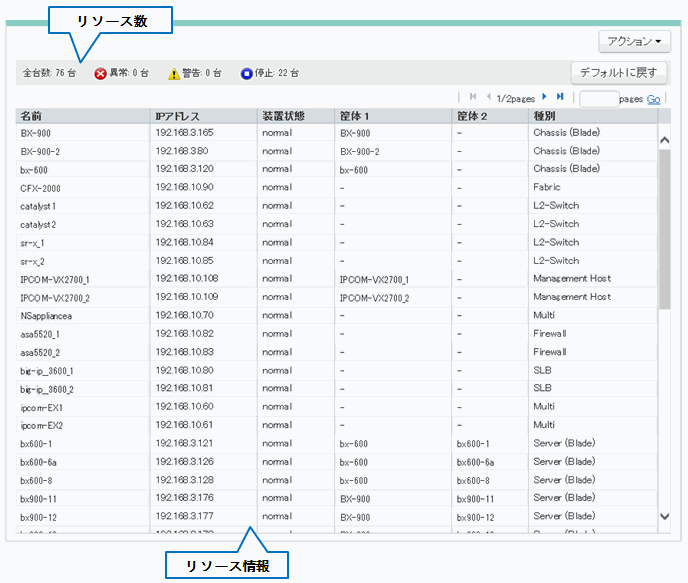Click the 停止: 22 台 count label
The width and height of the screenshot is (688, 583).
277,73
